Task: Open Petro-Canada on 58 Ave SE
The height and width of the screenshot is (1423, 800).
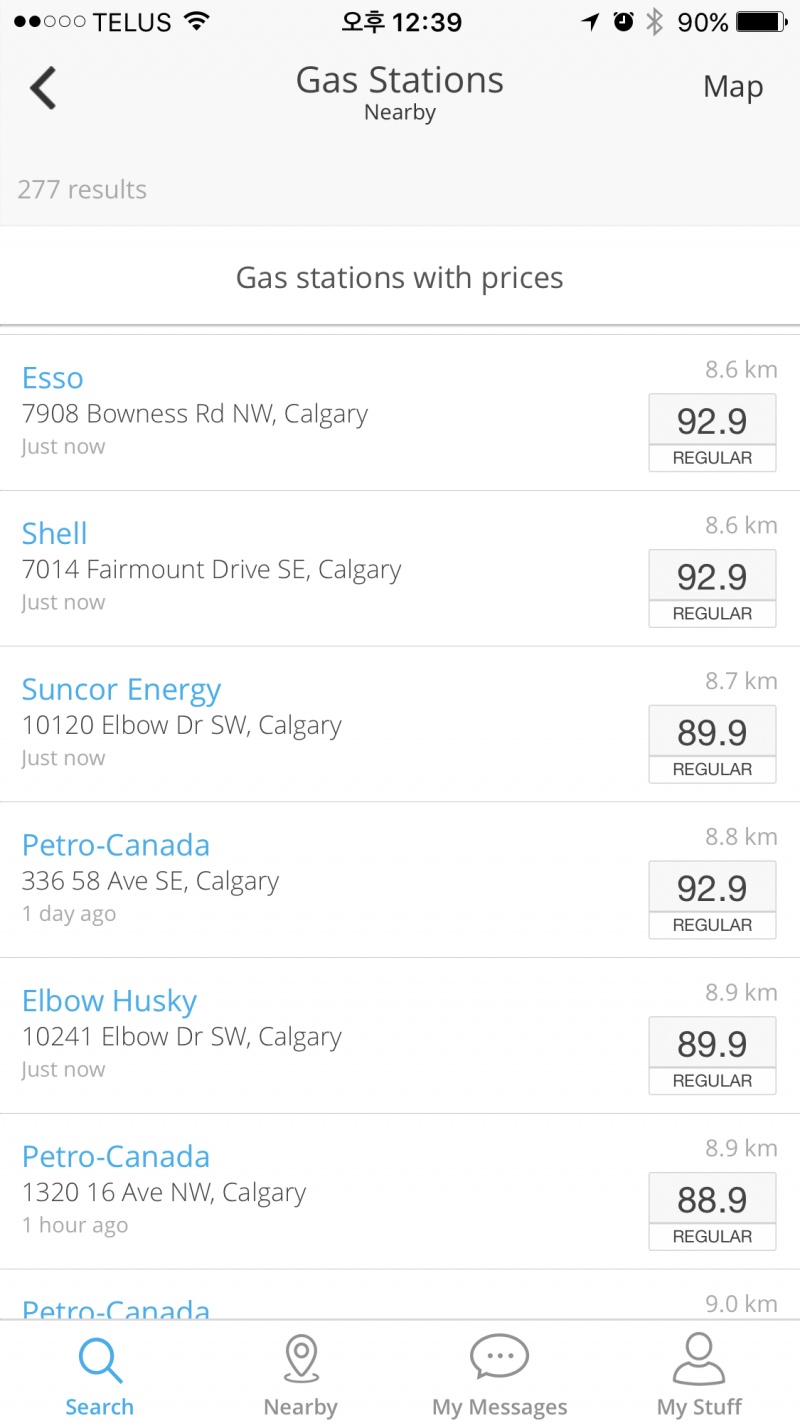Action: [x=116, y=845]
